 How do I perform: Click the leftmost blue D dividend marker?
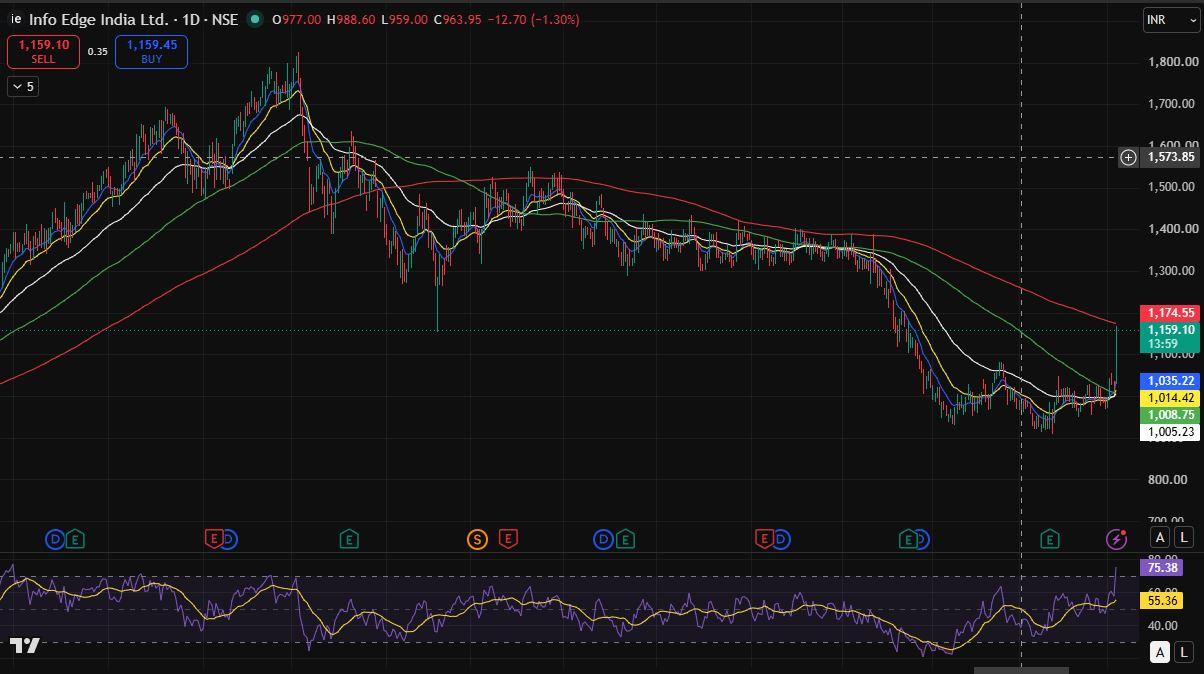point(55,540)
